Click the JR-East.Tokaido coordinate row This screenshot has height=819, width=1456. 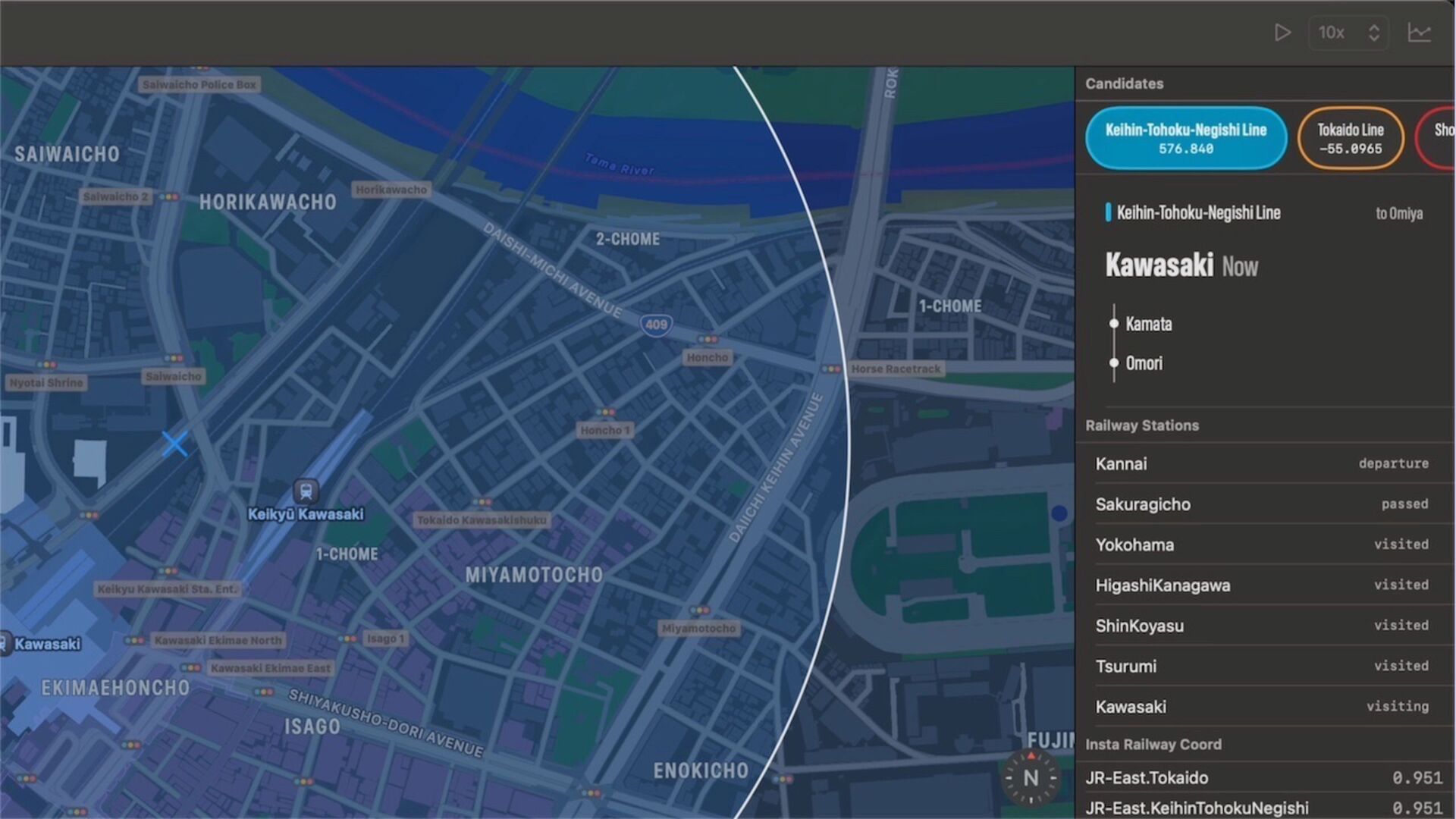click(1265, 777)
